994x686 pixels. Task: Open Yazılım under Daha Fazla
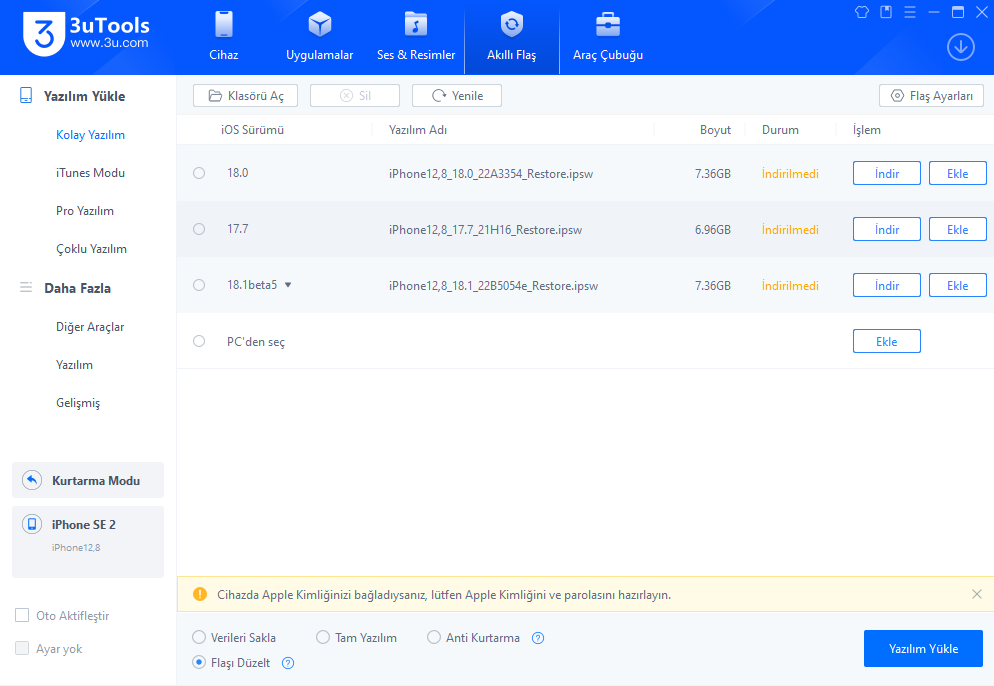(74, 365)
